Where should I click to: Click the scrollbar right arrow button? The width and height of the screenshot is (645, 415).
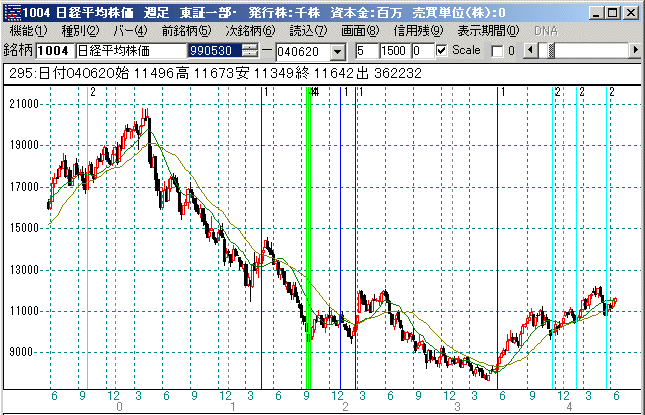(x=636, y=50)
